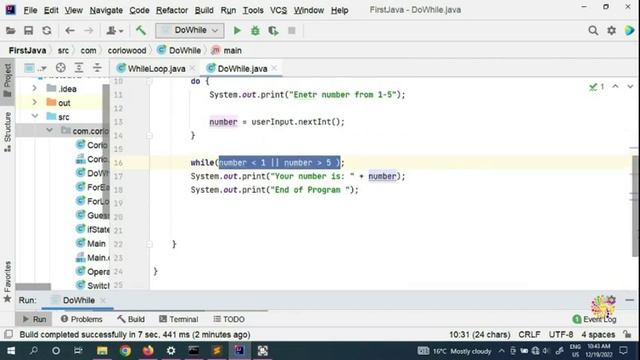Viewport: 640px width, 360px height.
Task: Click the inspection checkmark widget
Action: pos(597,87)
